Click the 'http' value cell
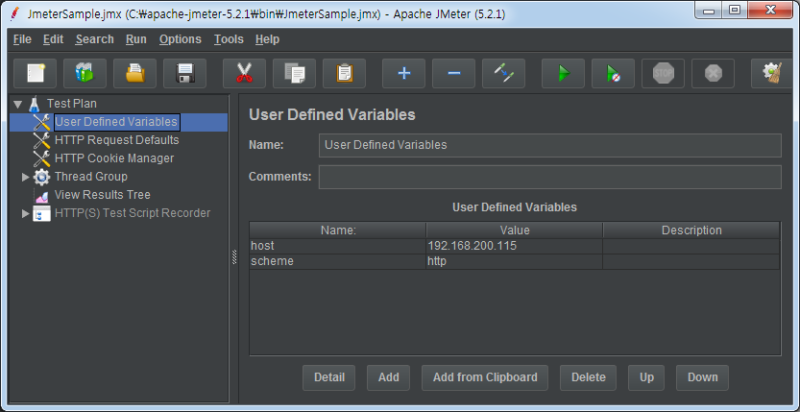Screen dimensions: 800x412 514,262
